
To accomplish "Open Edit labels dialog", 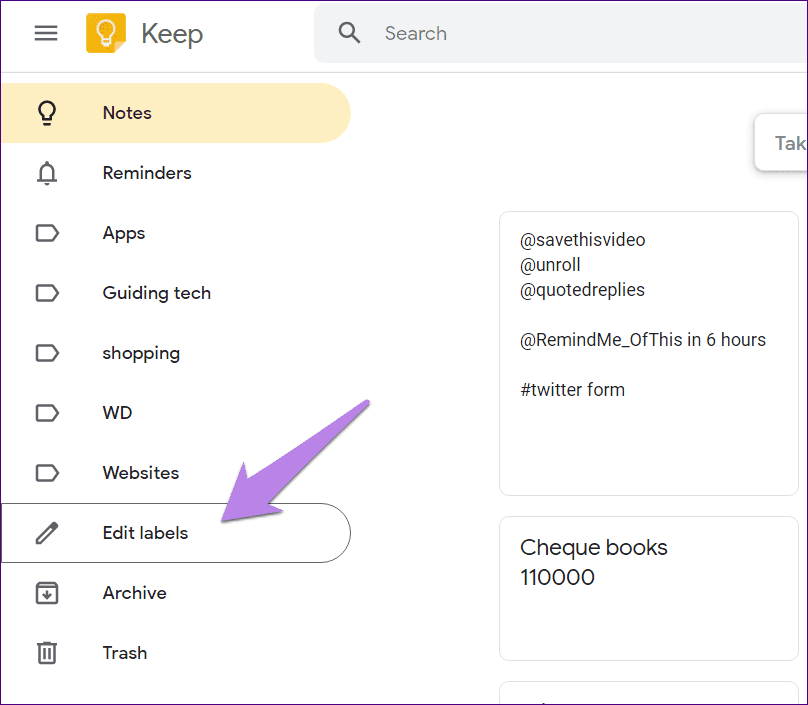I will 145,533.
